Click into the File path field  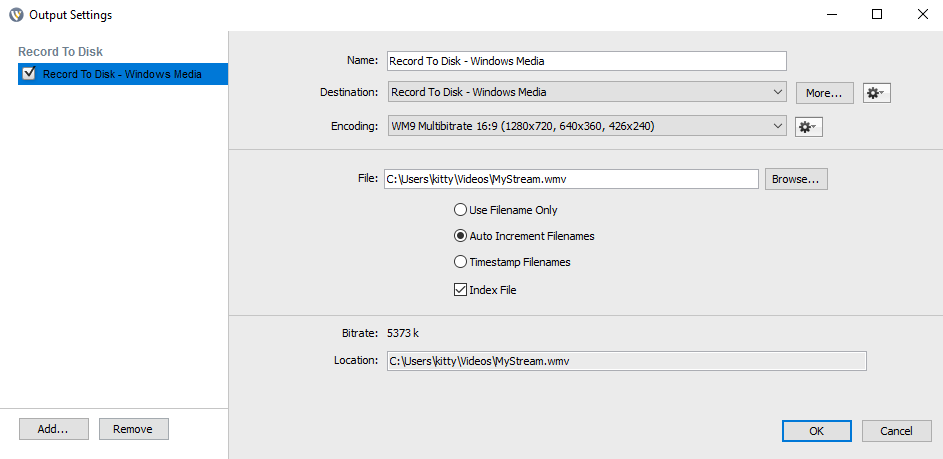click(571, 179)
